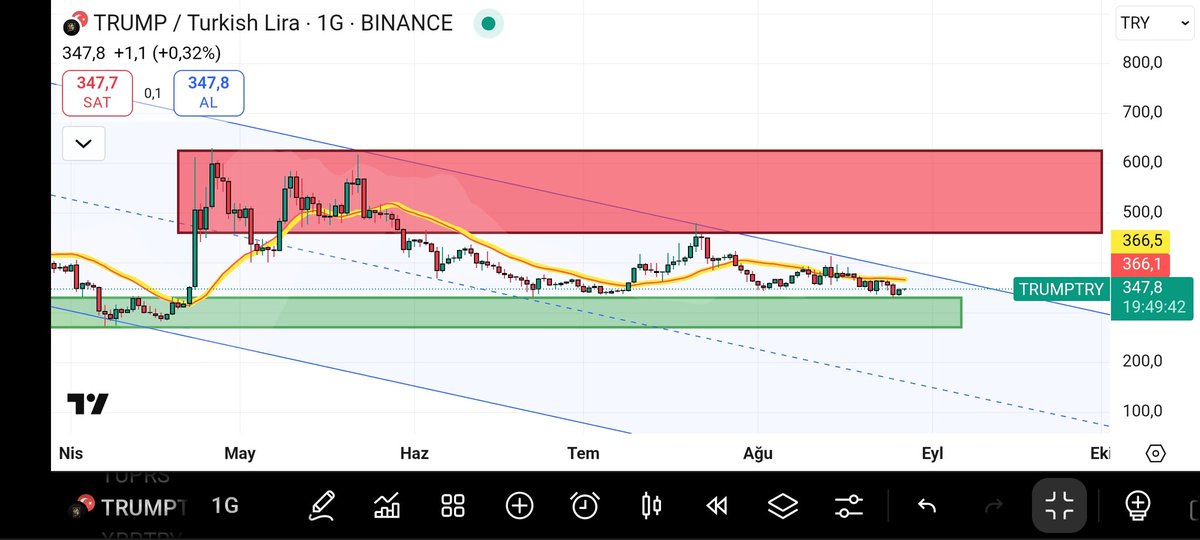Click the Haz label on time axis
This screenshot has height=540, width=1200.
(x=414, y=453)
